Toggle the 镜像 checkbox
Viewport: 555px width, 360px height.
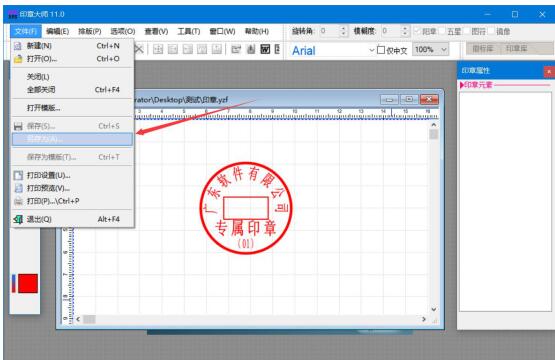[491, 31]
